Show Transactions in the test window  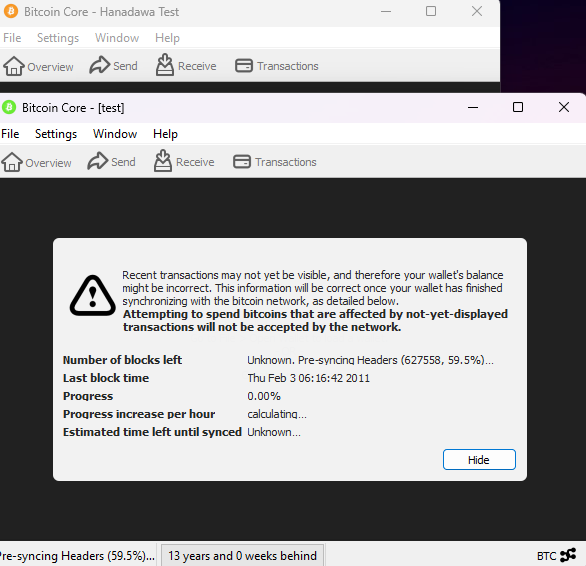point(275,162)
